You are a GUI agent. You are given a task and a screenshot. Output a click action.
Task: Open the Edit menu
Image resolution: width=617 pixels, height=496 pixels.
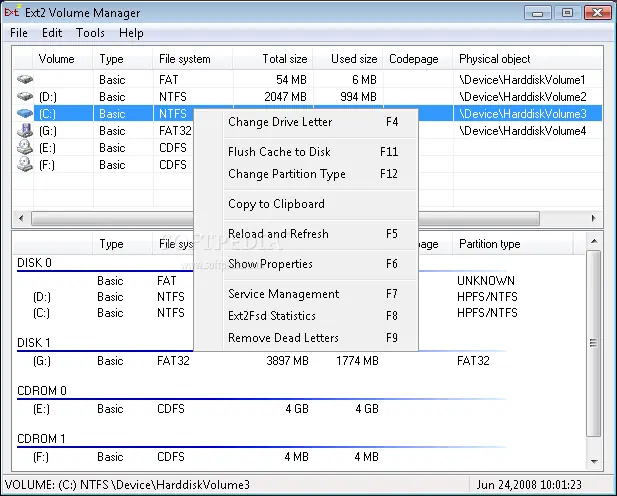[52, 33]
